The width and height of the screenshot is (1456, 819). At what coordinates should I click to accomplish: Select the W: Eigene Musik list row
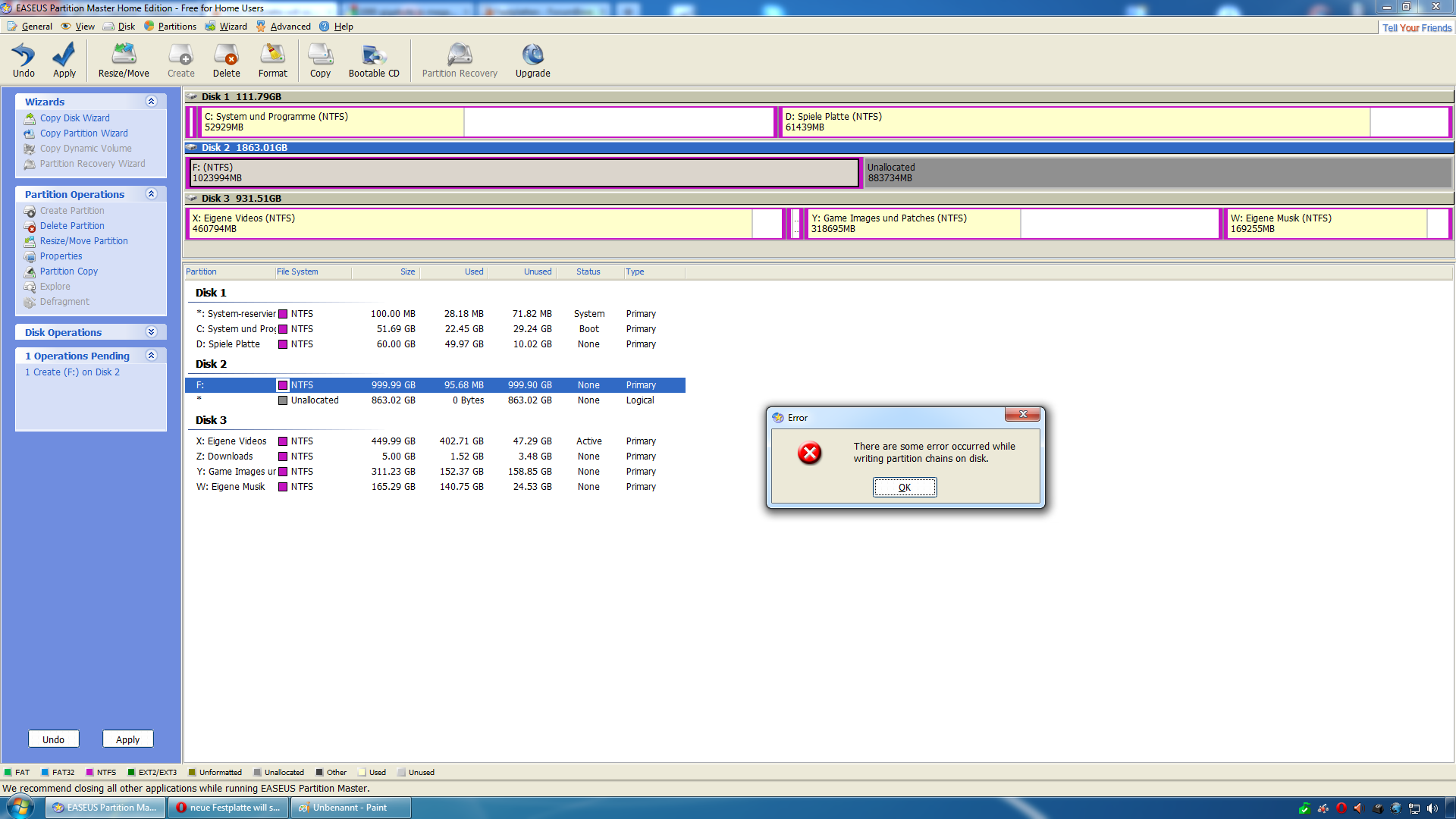click(435, 487)
